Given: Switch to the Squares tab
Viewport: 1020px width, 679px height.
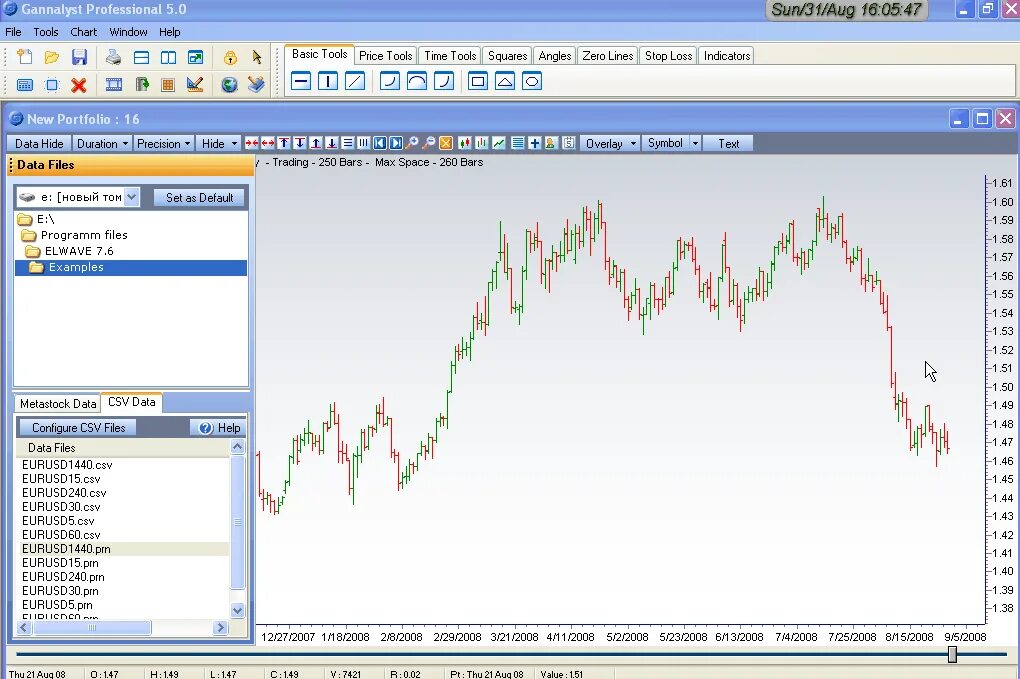Looking at the screenshot, I should [x=507, y=56].
